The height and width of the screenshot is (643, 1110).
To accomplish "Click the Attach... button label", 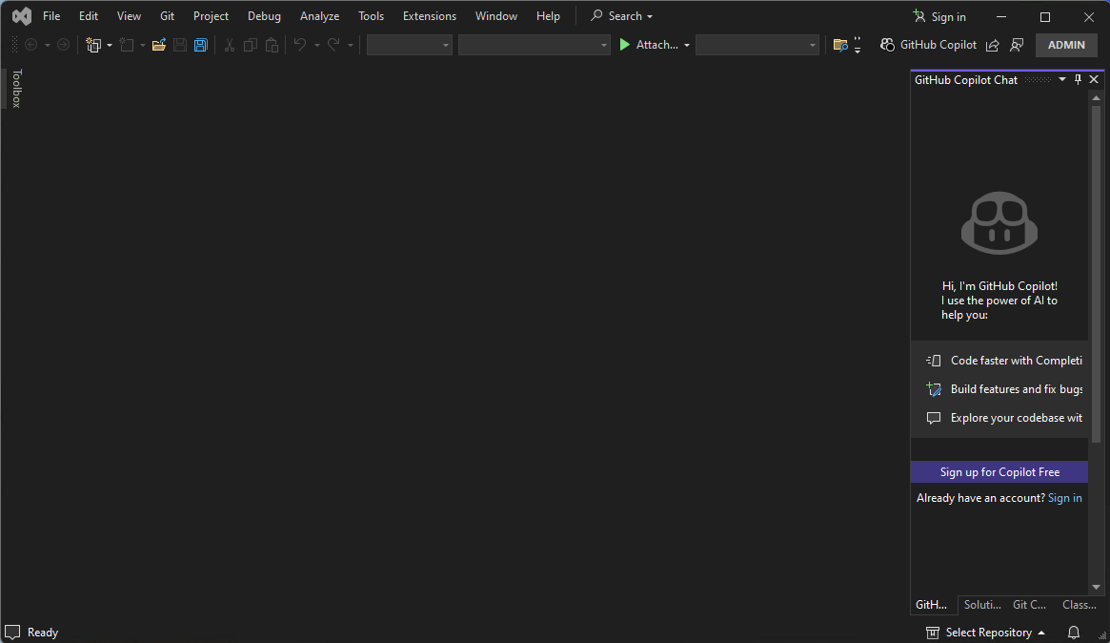I will coord(657,45).
